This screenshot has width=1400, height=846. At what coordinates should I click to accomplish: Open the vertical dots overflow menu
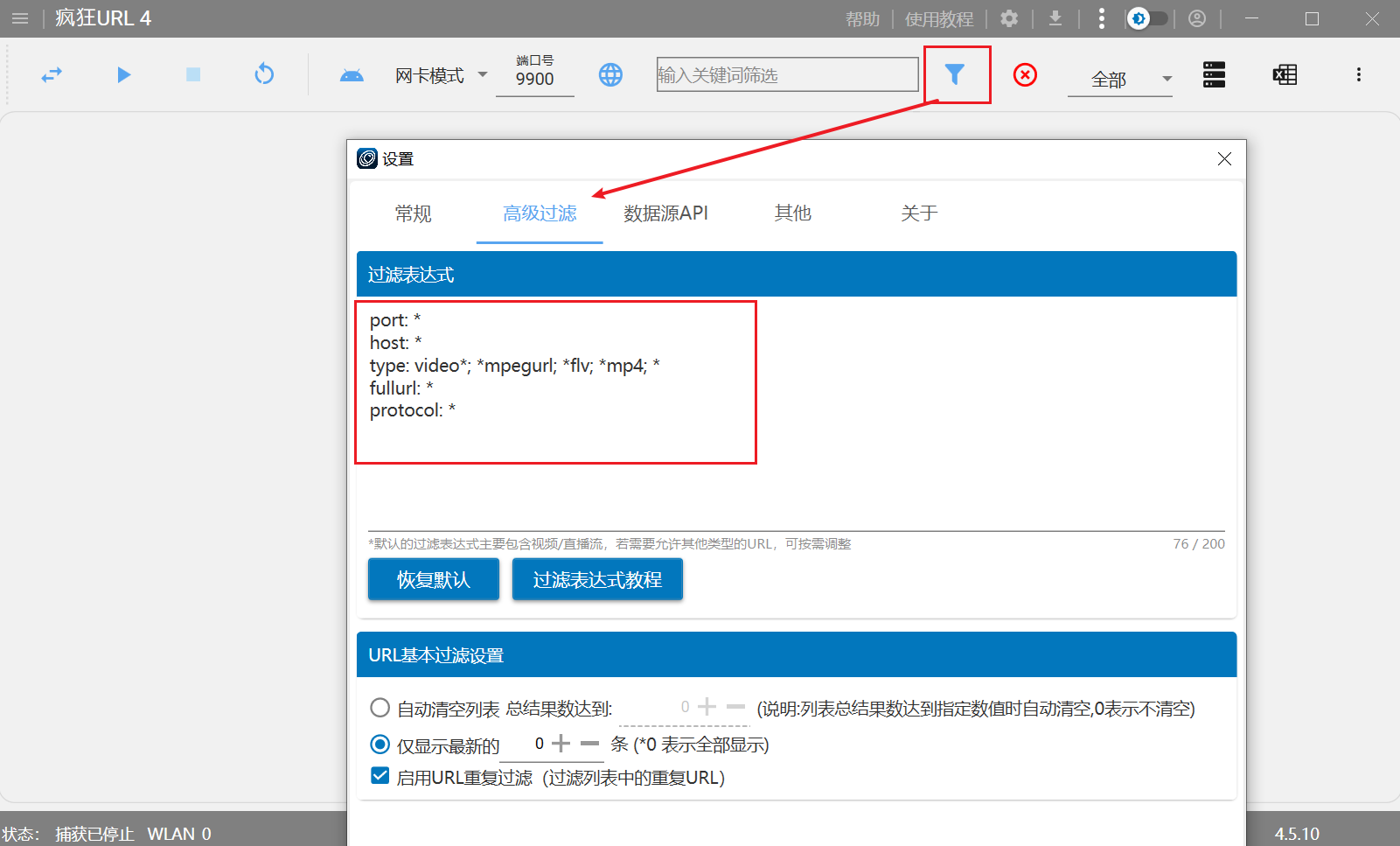tap(1359, 74)
